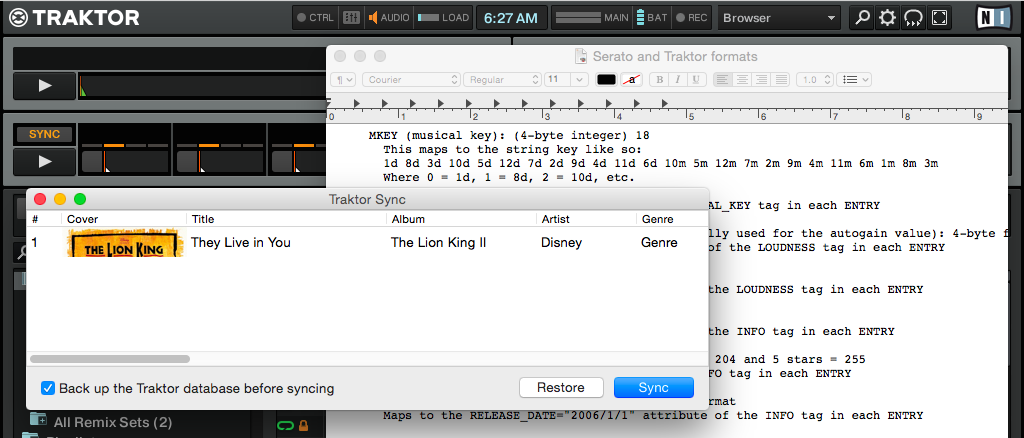Toggle underline formatting in TextEdit
The width and height of the screenshot is (1024, 438).
[x=696, y=80]
